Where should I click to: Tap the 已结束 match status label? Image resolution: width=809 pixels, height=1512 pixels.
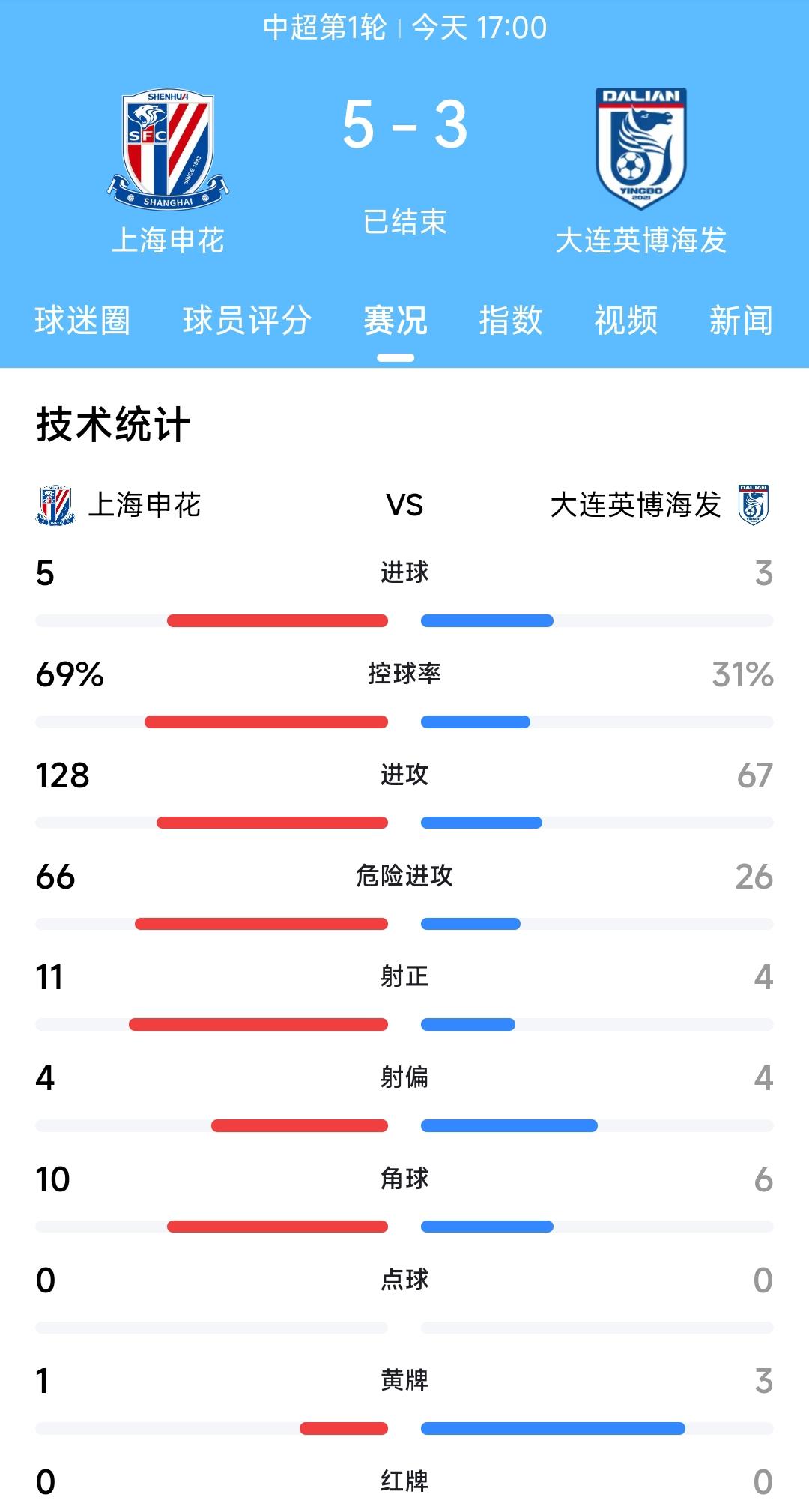(404, 222)
